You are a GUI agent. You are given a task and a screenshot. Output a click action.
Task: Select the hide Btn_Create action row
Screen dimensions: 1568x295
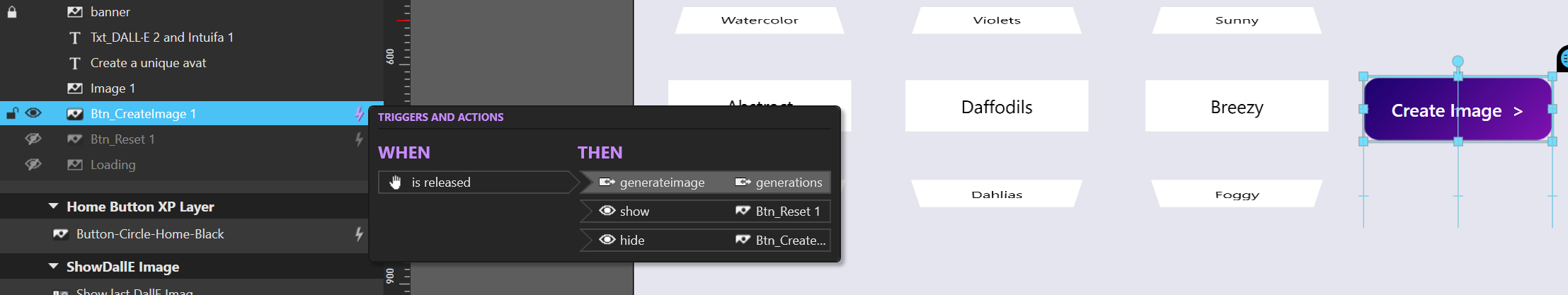click(x=705, y=240)
